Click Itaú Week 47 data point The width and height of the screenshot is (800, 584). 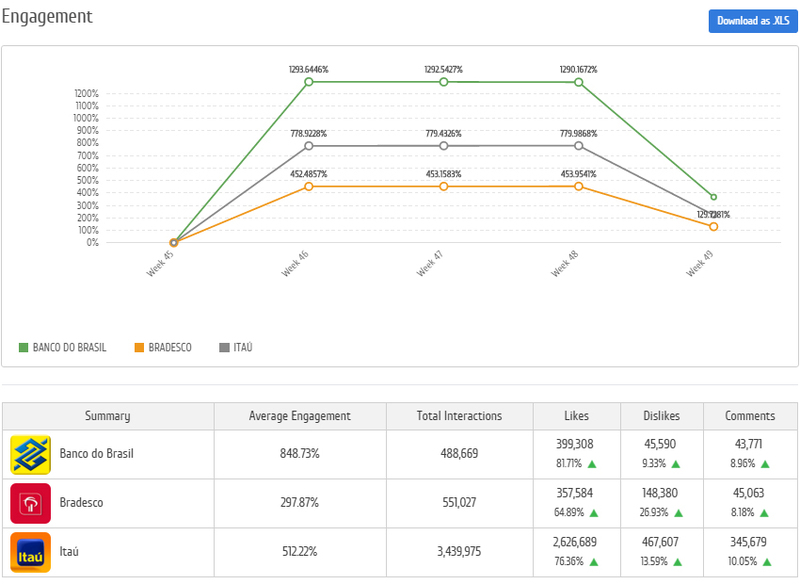(x=443, y=146)
